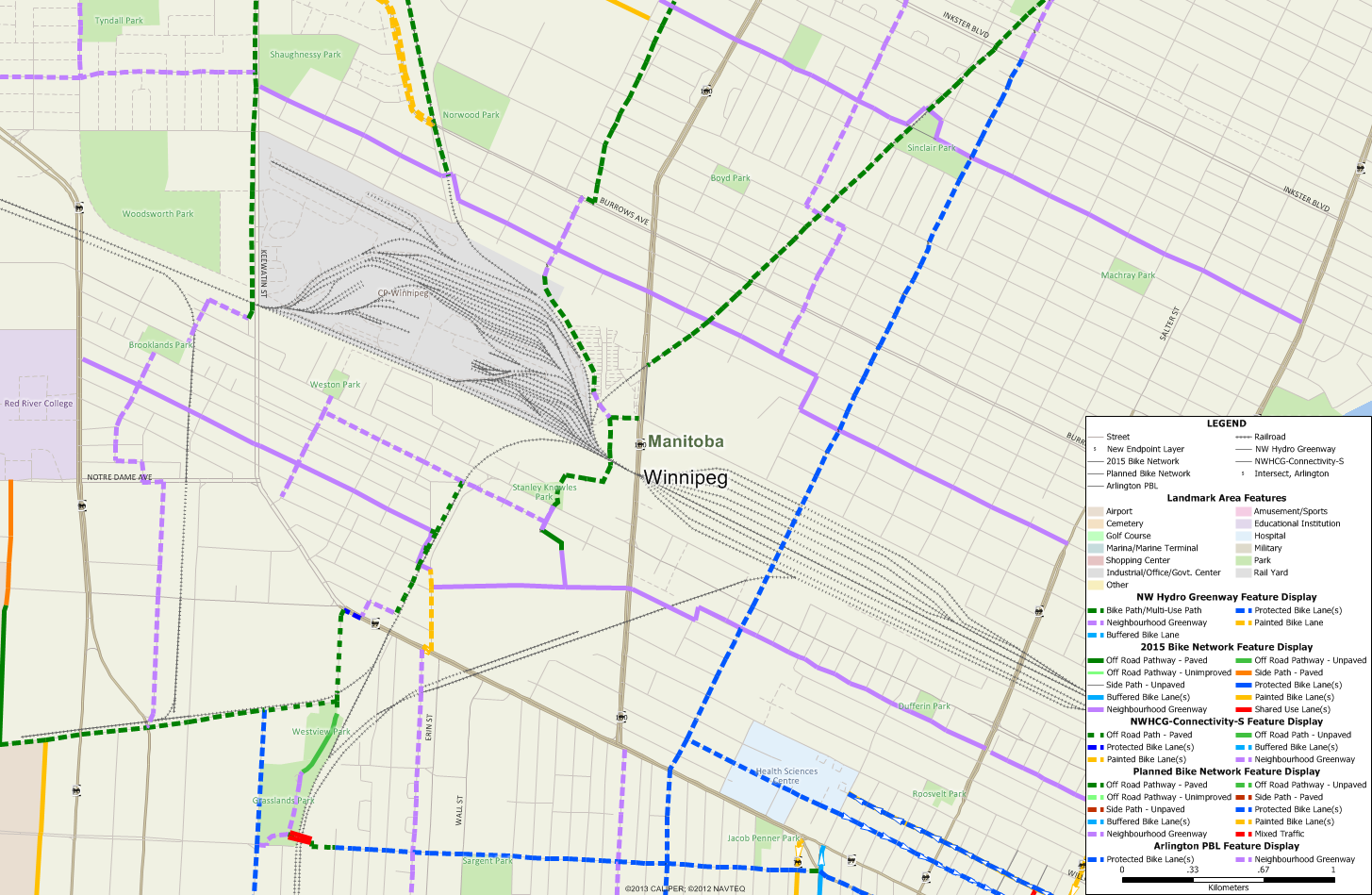Click the Norwood Park label
This screenshot has height=895, width=1372.
pyautogui.click(x=471, y=115)
